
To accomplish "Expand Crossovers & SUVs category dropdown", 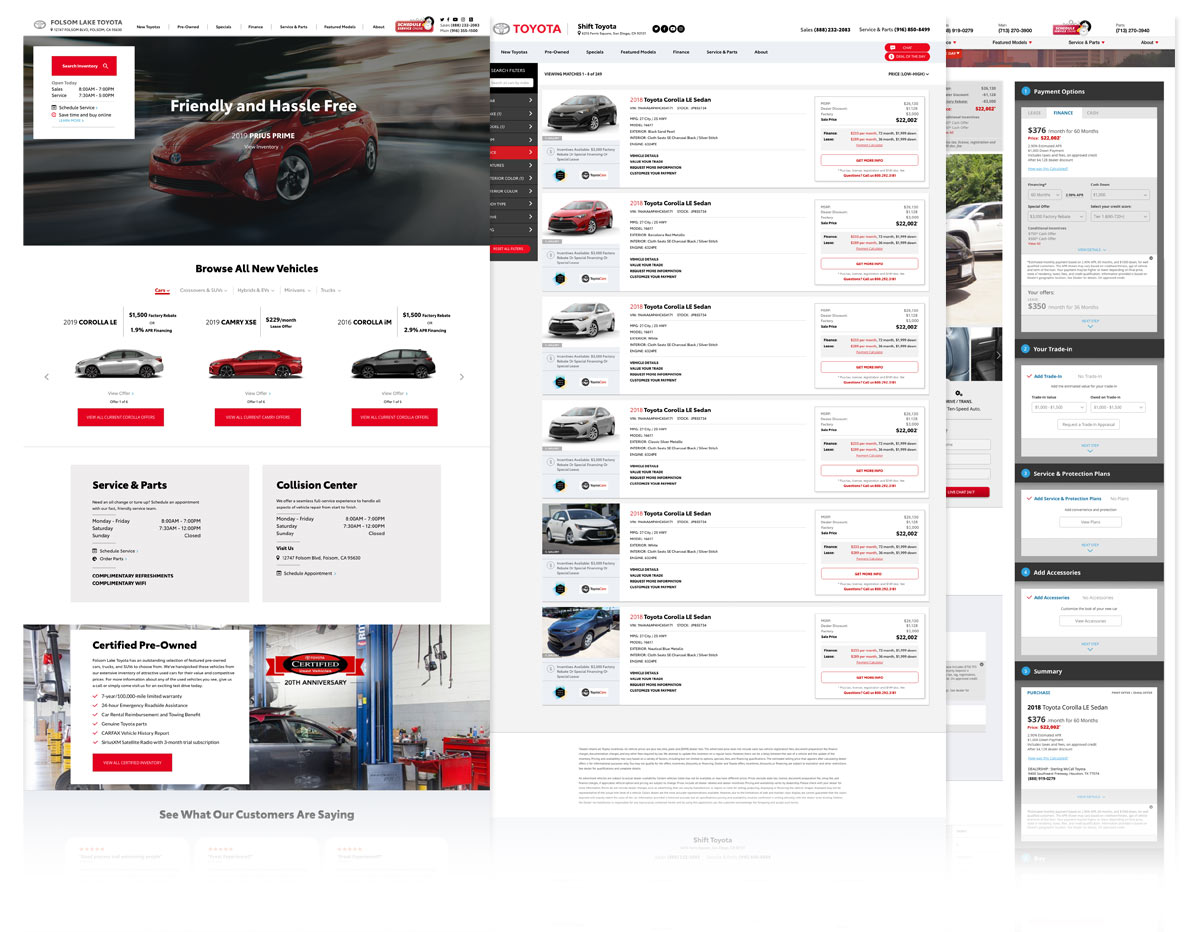I will click(203, 290).
